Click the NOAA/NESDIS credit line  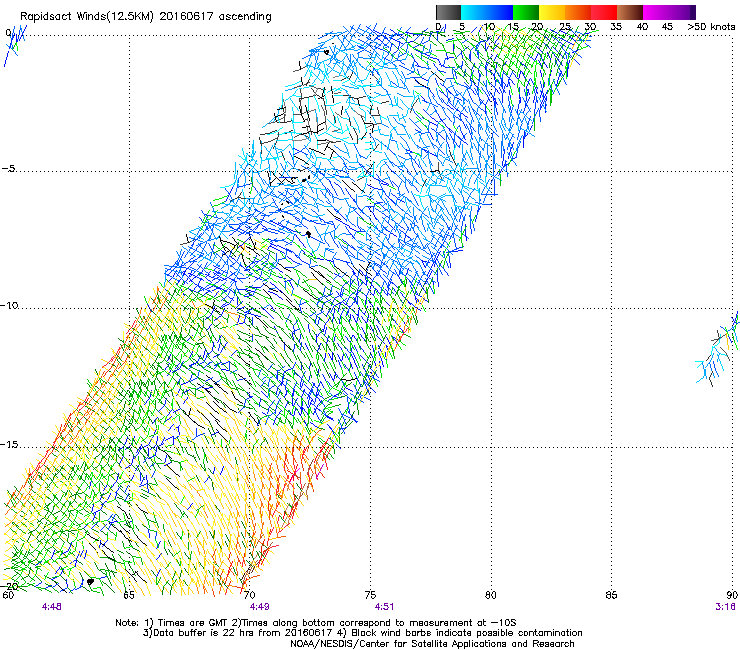point(432,644)
